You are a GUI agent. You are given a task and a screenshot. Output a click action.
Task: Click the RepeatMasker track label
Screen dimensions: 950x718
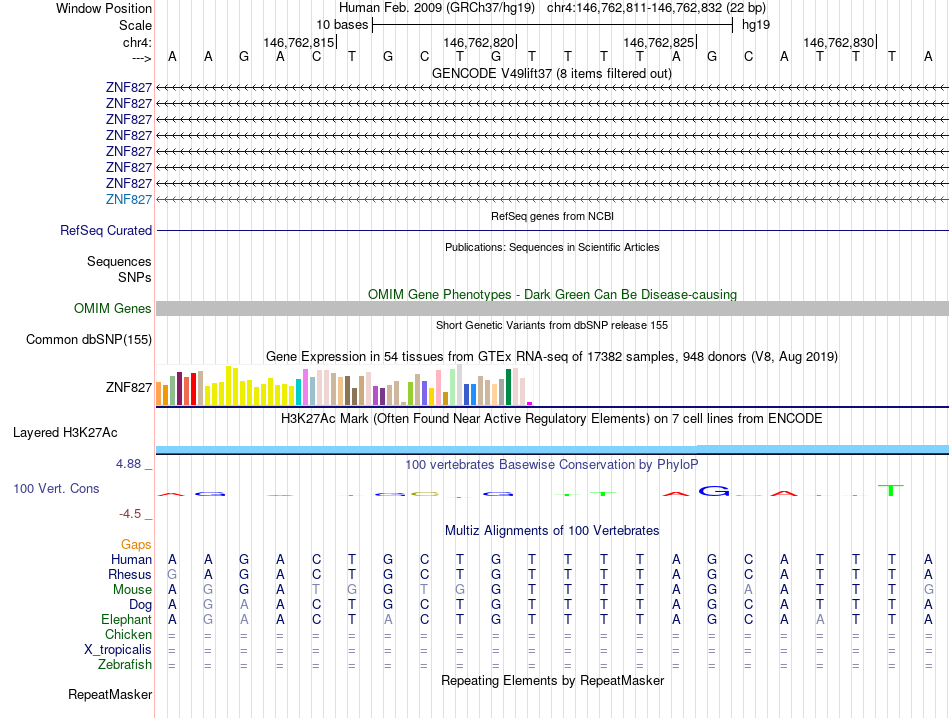pyautogui.click(x=110, y=694)
